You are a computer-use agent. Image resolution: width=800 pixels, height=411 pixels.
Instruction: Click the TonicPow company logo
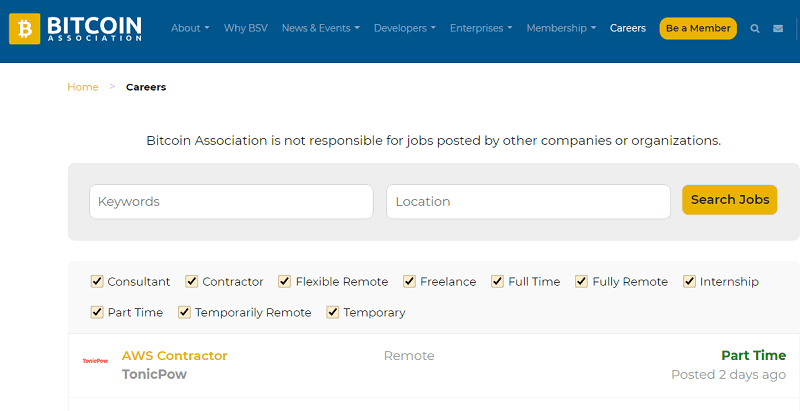coord(95,361)
